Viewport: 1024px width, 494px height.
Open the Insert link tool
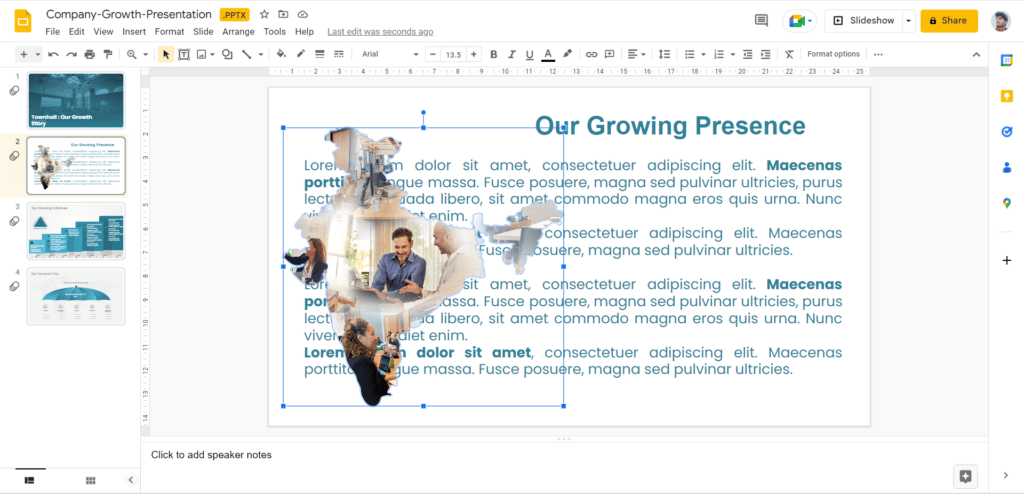tap(591, 54)
